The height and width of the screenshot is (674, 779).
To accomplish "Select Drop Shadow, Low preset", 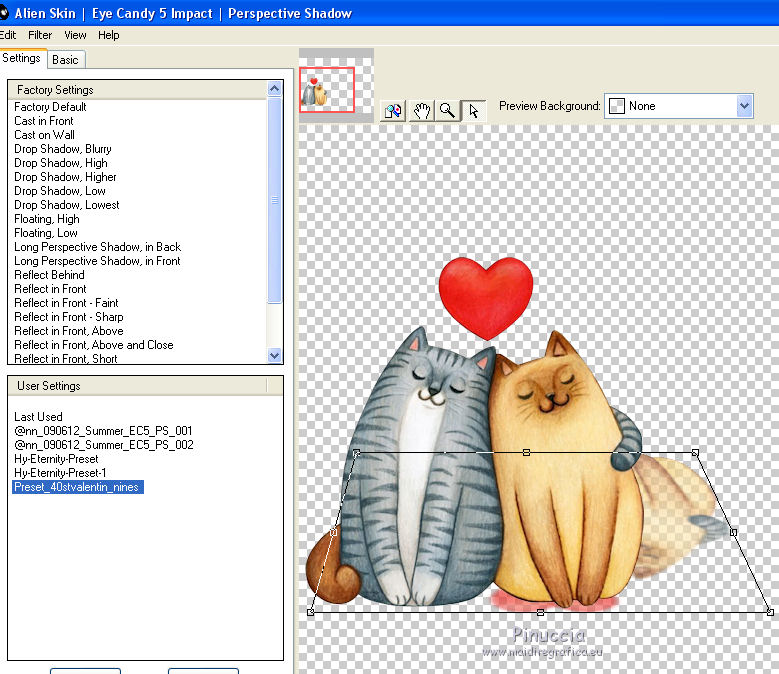I will click(x=60, y=191).
